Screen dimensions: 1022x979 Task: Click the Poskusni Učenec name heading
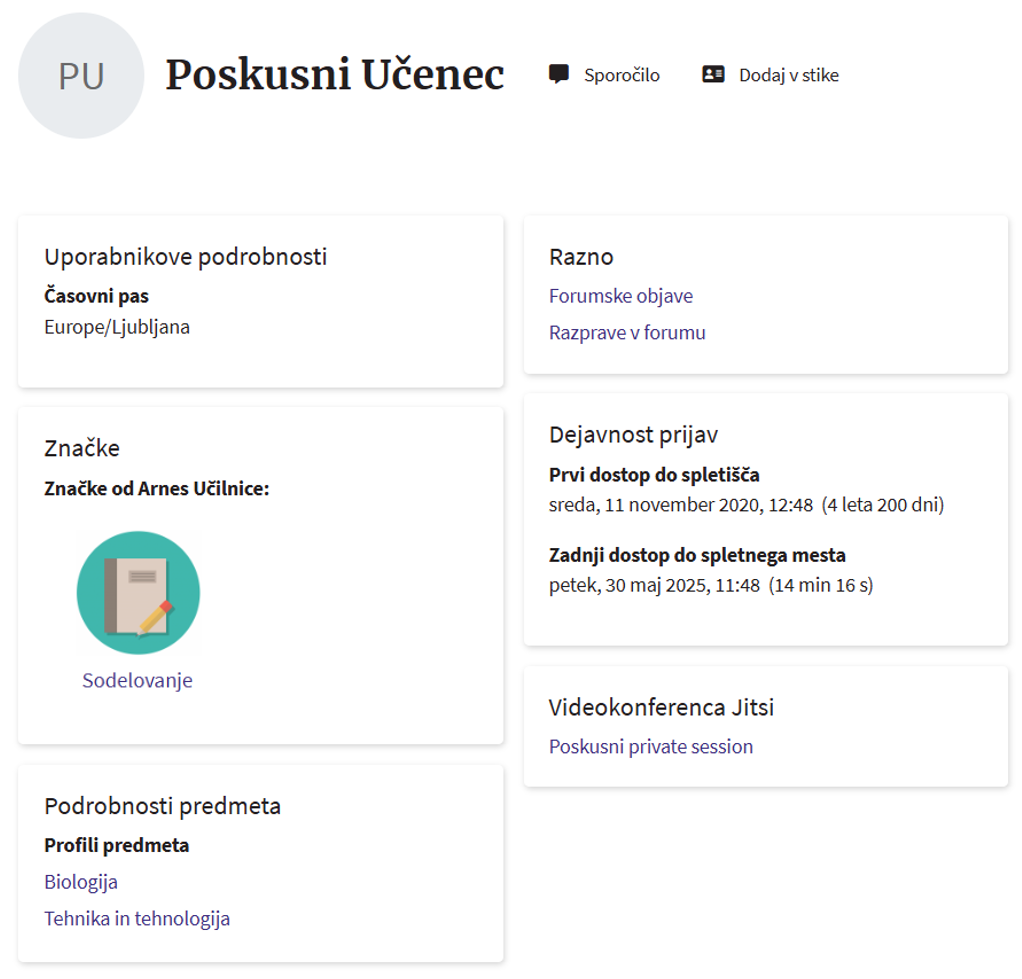335,75
